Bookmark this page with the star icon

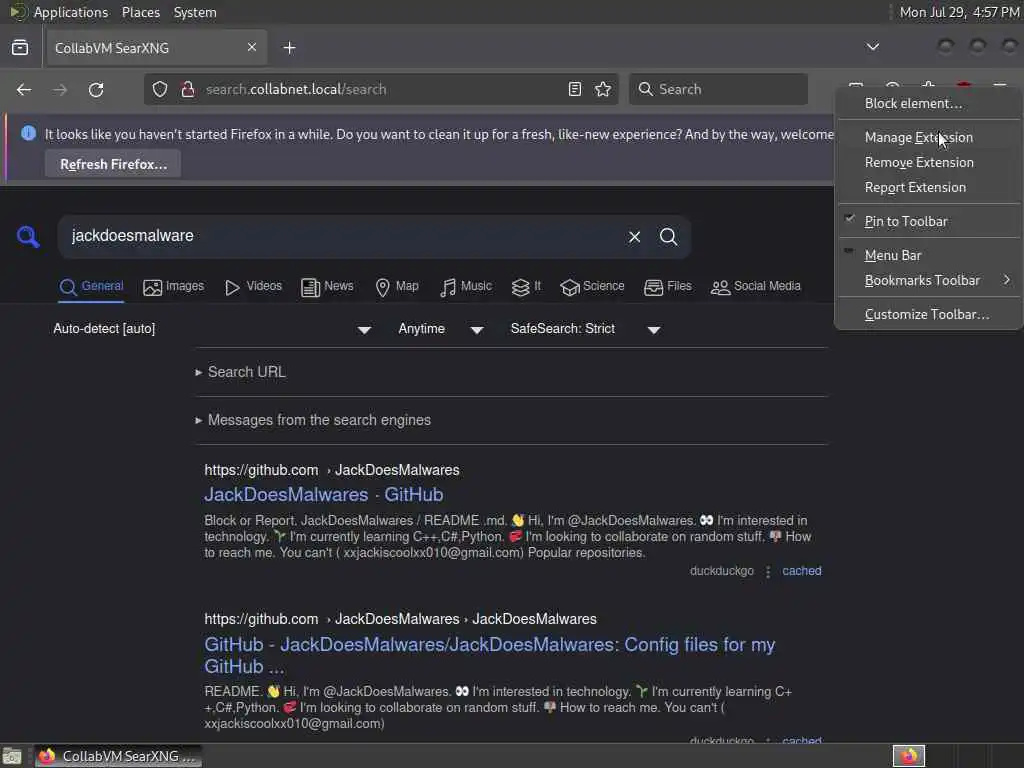tap(603, 89)
